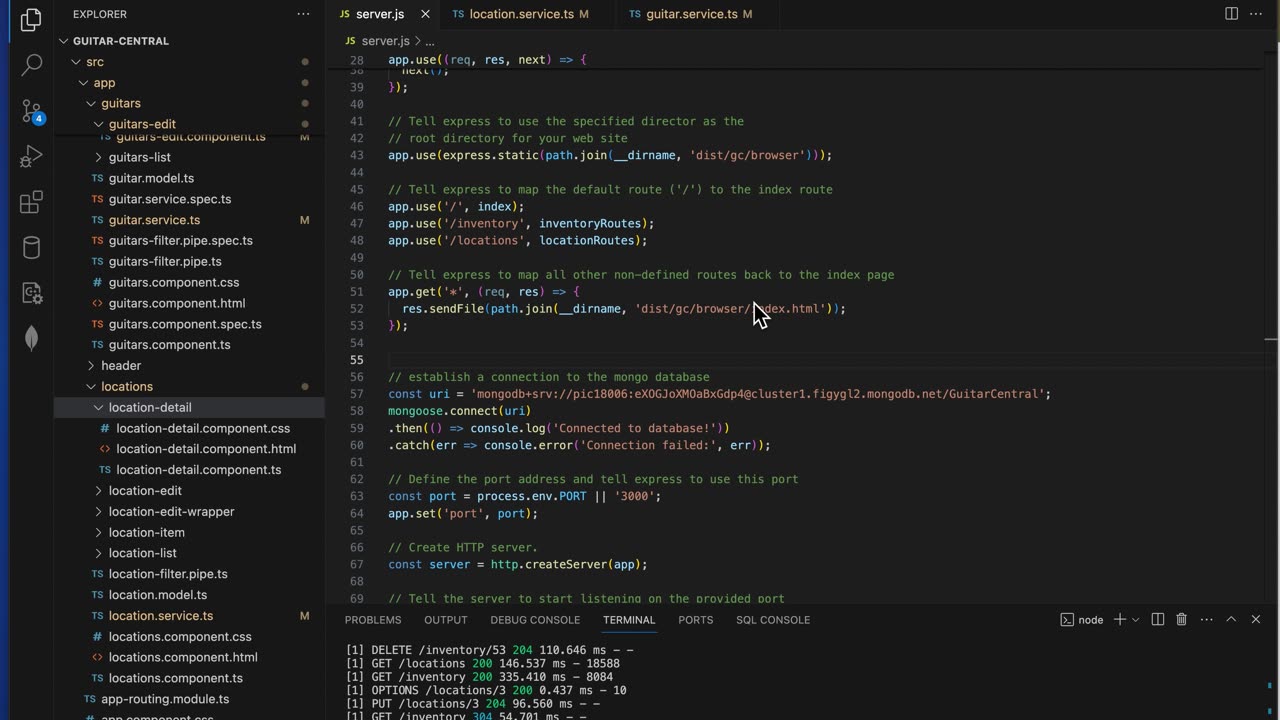Close the server.js editor tab

tap(425, 14)
